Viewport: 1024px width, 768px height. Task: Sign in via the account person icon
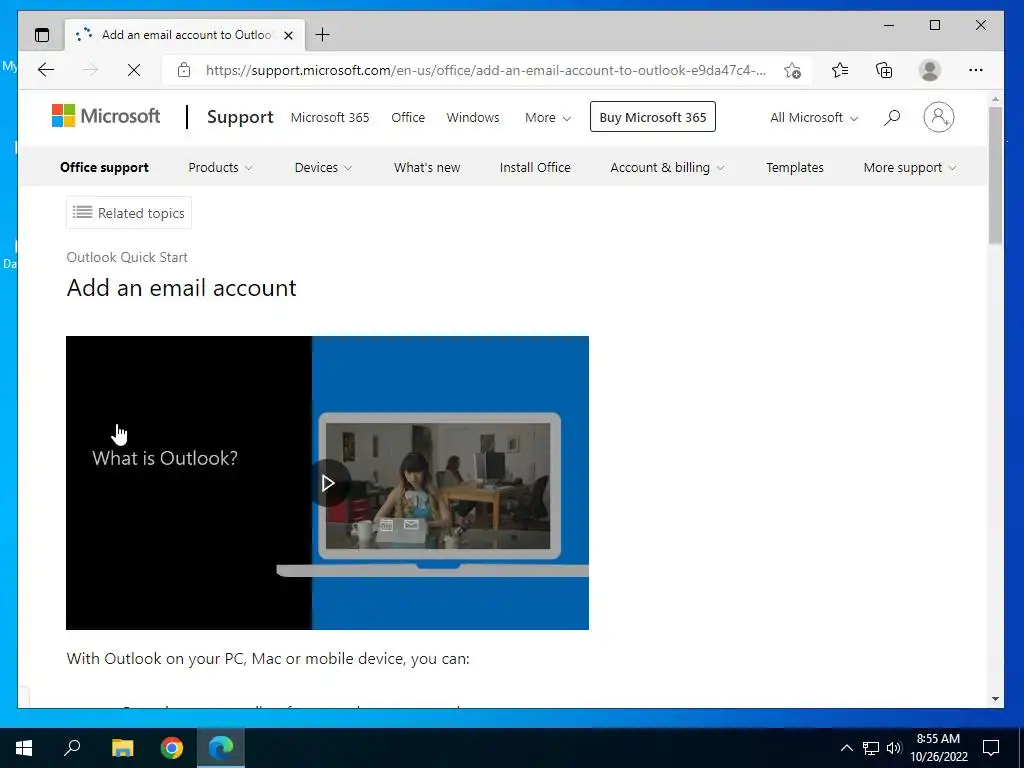coord(938,117)
